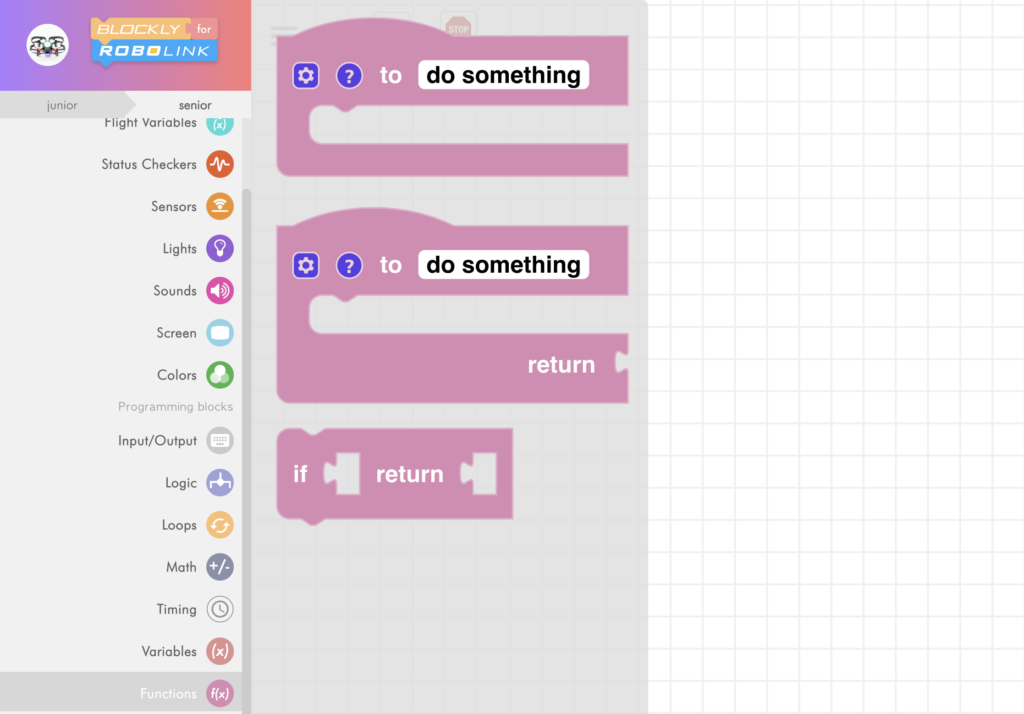Select the Loops category label
The image size is (1024, 714).
[179, 525]
